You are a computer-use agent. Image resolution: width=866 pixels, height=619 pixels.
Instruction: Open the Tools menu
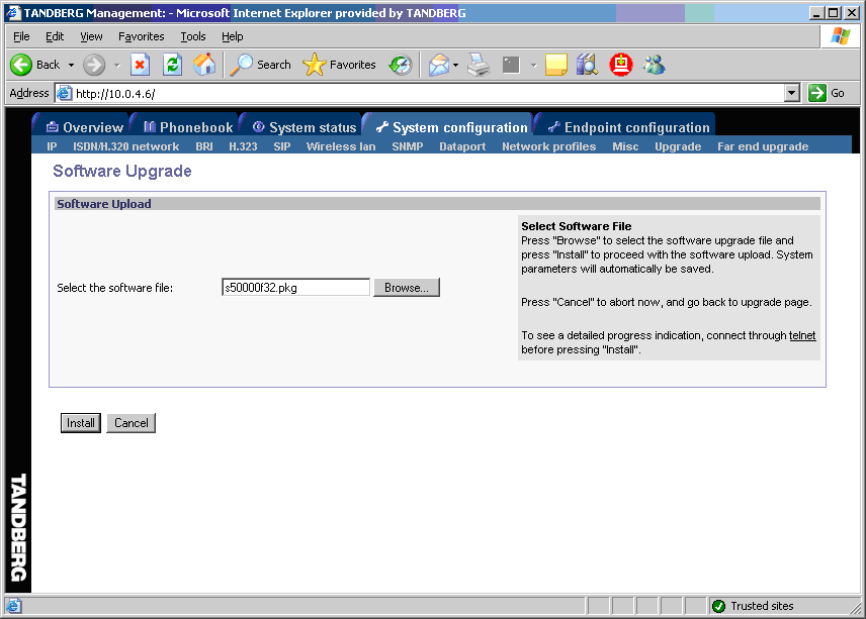click(193, 36)
